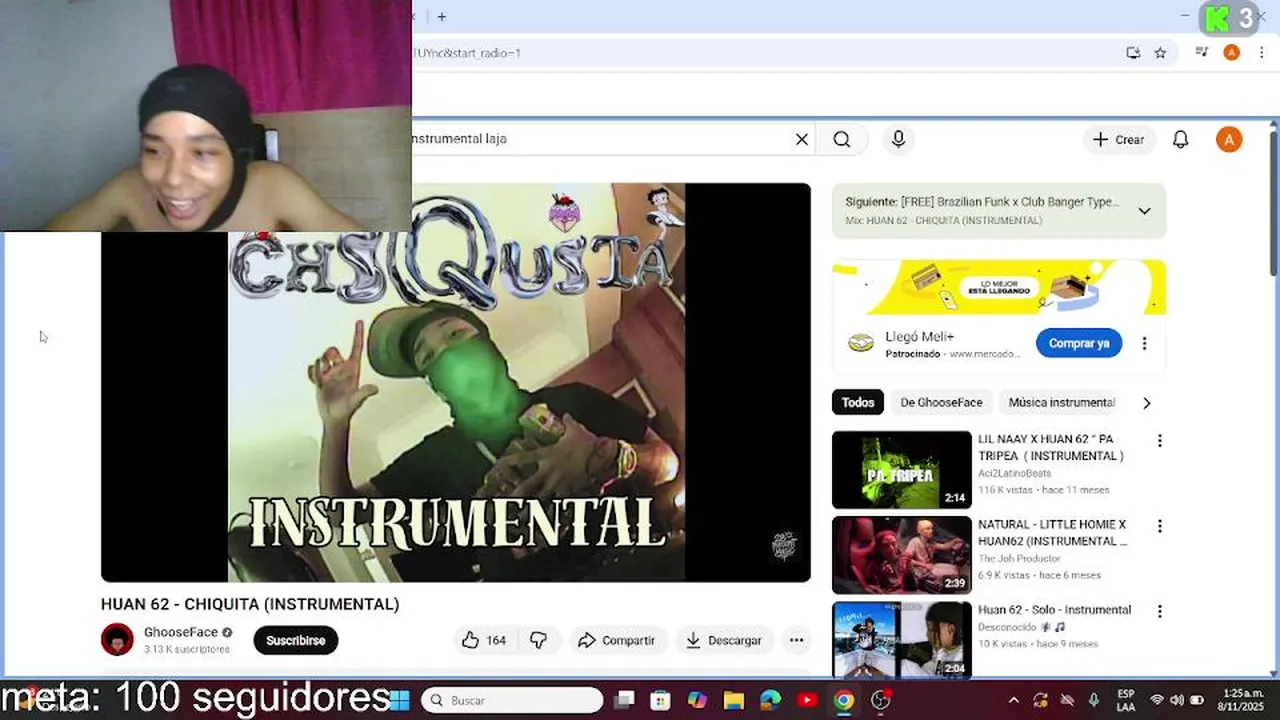Open a new Chrome tab
Screen dimensions: 1280x720
tap(441, 16)
